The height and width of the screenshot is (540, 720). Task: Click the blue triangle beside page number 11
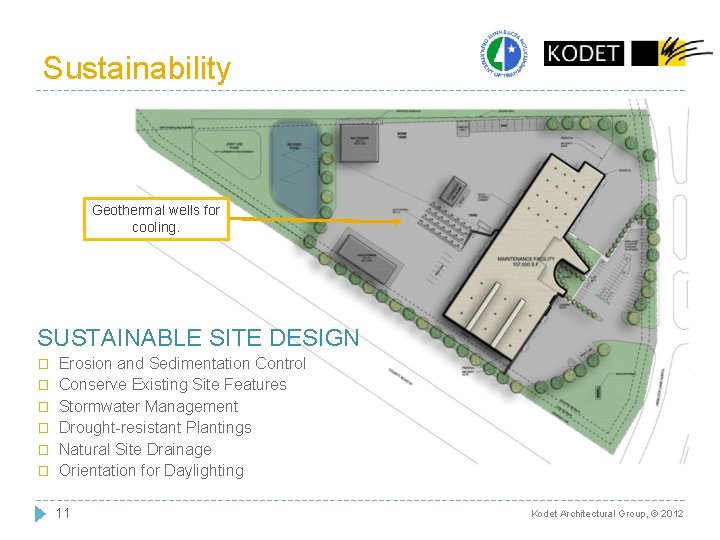40,513
